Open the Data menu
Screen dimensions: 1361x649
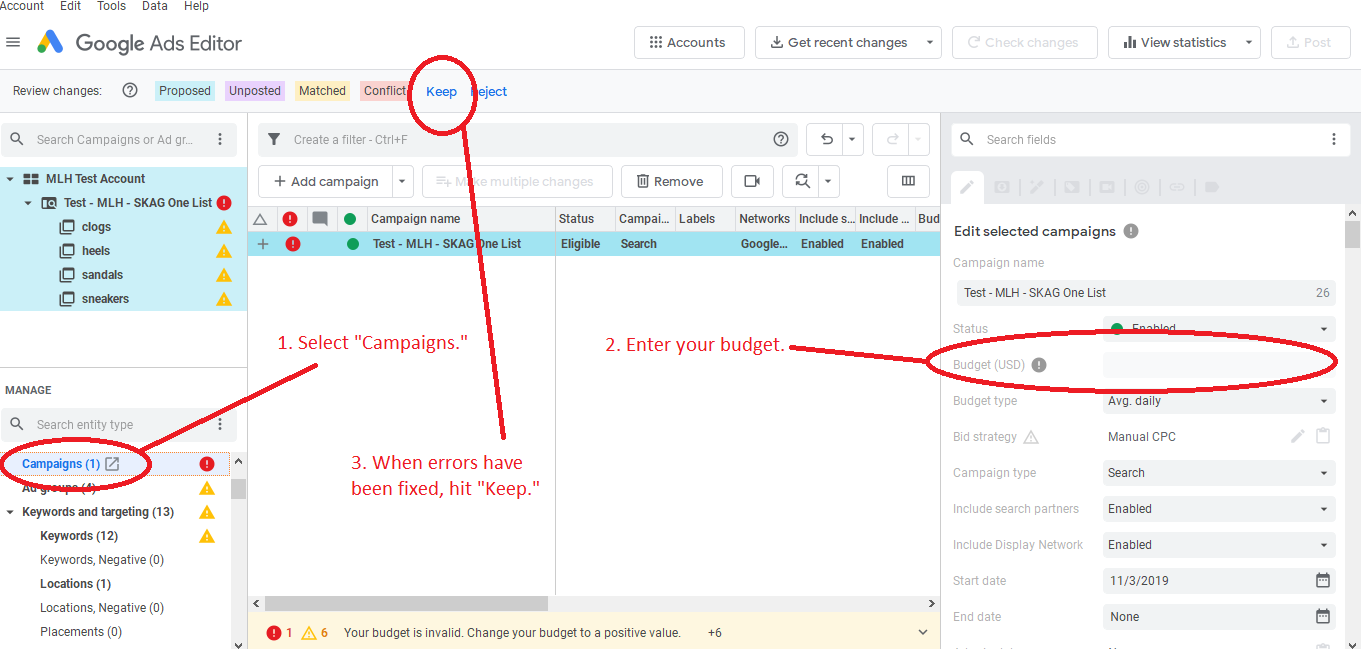155,6
